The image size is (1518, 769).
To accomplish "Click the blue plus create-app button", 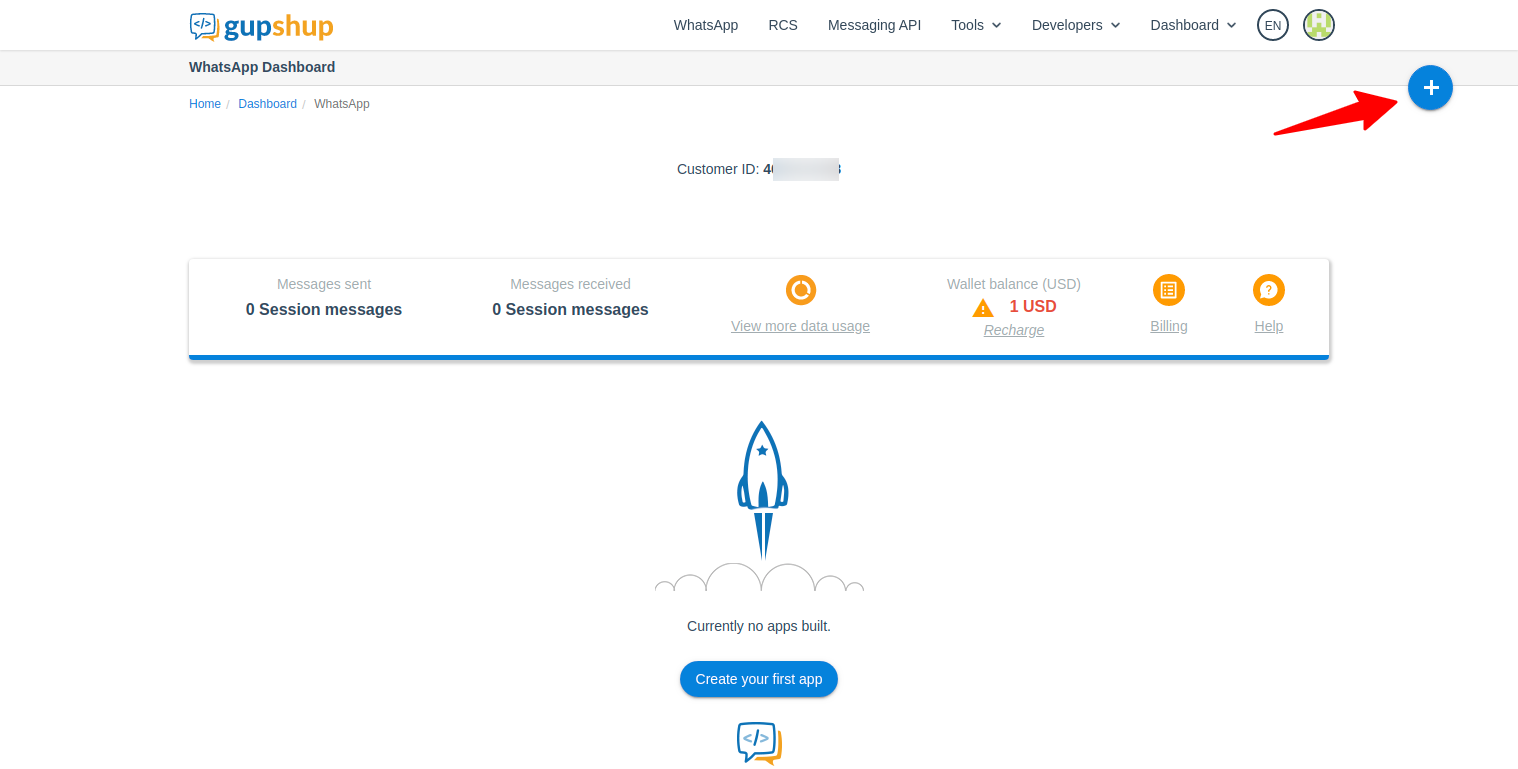I will pos(1430,88).
